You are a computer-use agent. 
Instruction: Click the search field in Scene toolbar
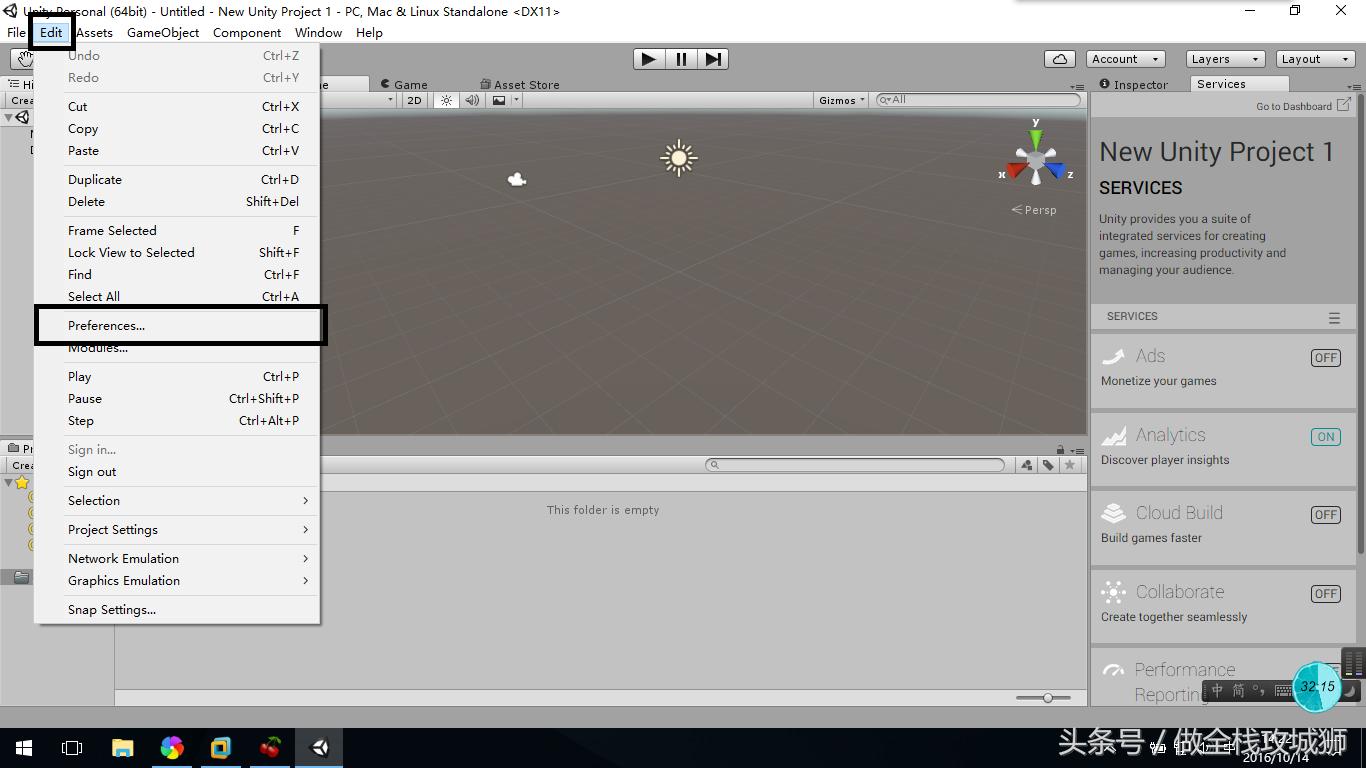pos(975,99)
